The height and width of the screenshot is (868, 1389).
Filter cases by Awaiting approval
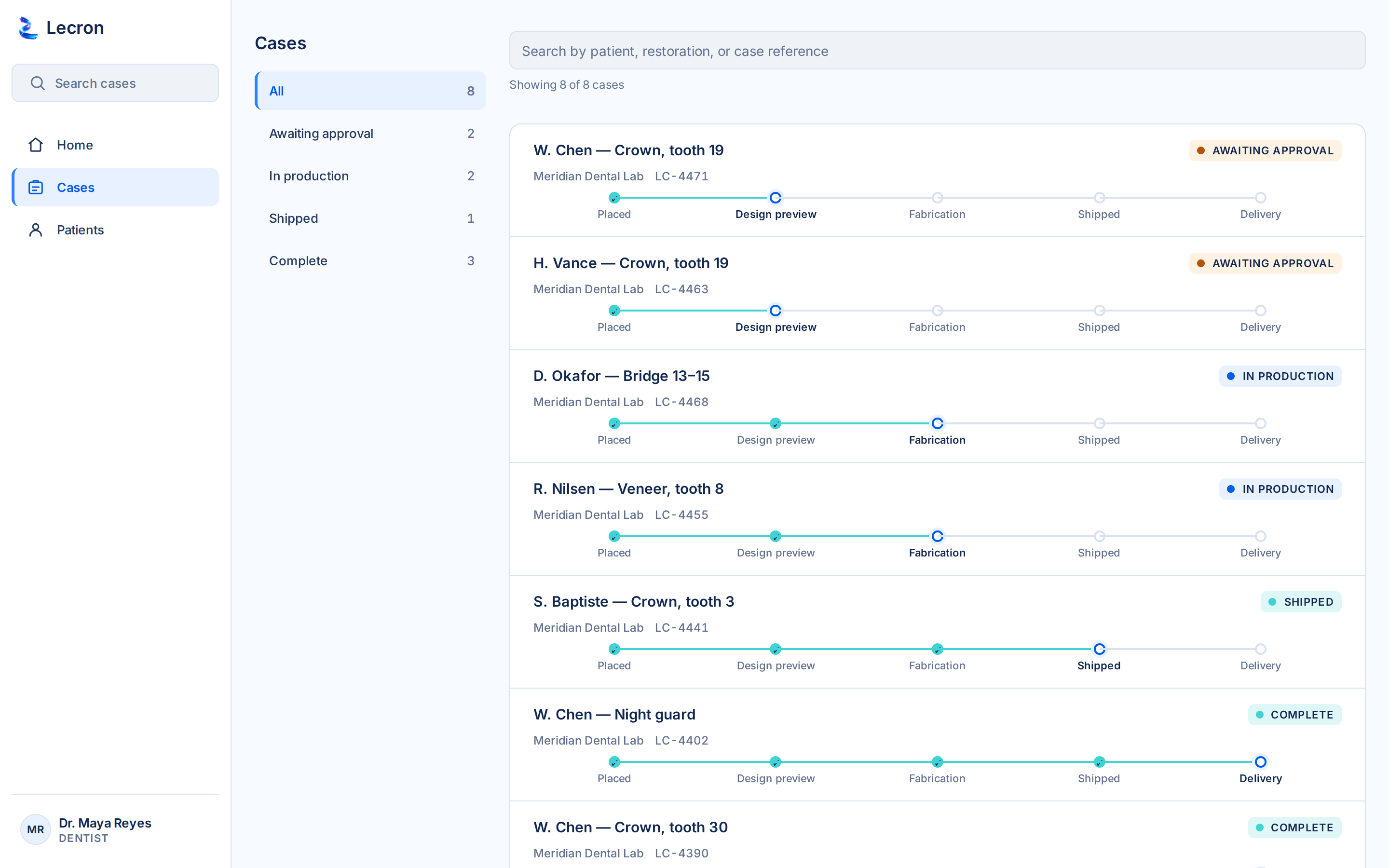pyautogui.click(x=371, y=133)
